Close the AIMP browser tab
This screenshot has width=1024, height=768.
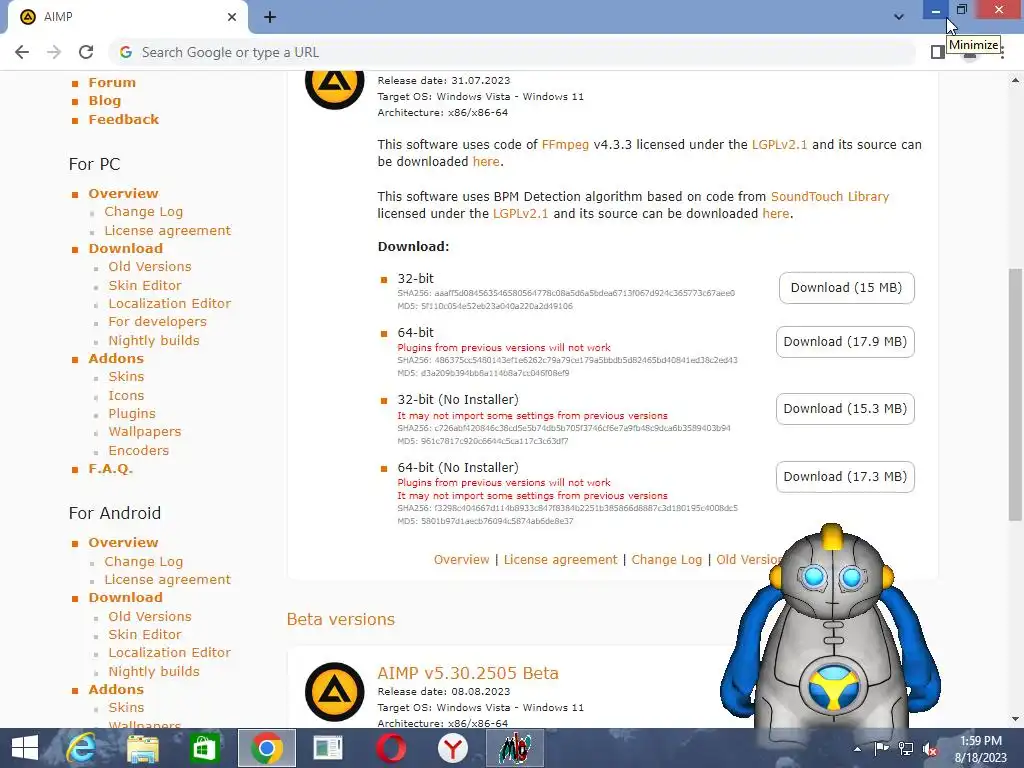(232, 17)
